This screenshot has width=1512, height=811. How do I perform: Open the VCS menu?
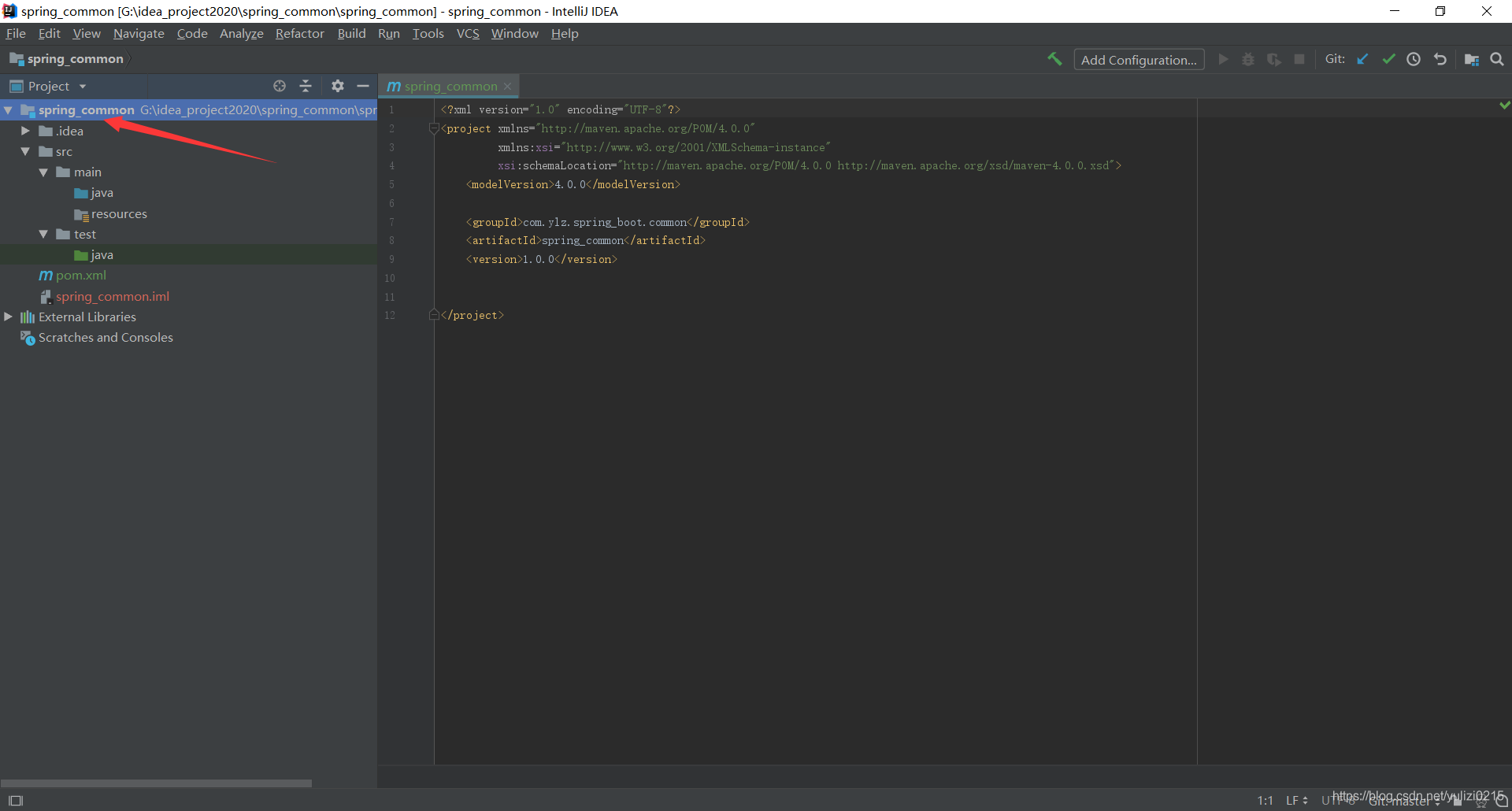click(x=468, y=33)
